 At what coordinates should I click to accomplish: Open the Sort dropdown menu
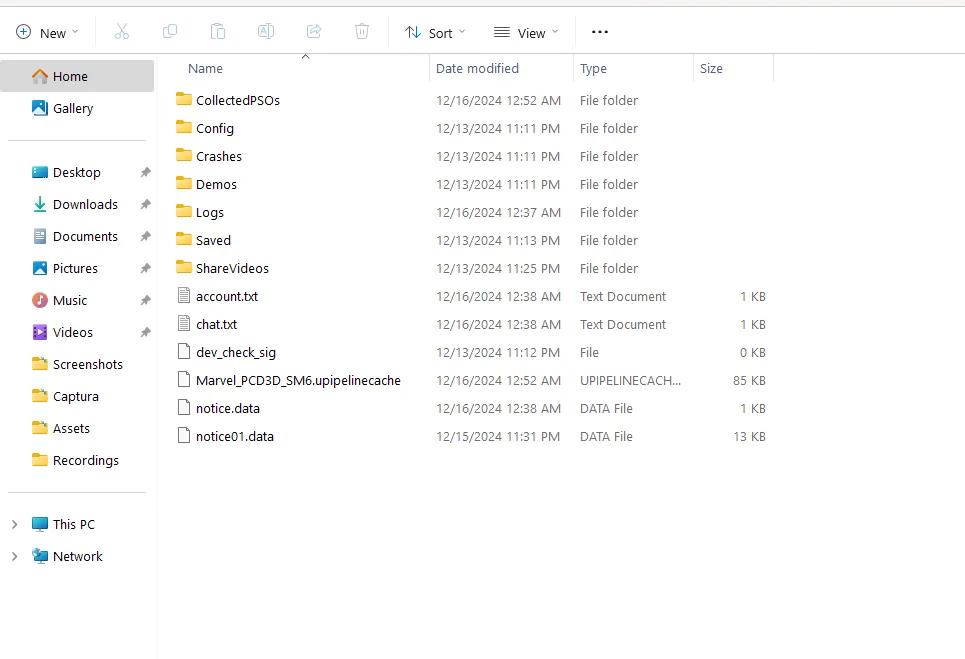435,33
